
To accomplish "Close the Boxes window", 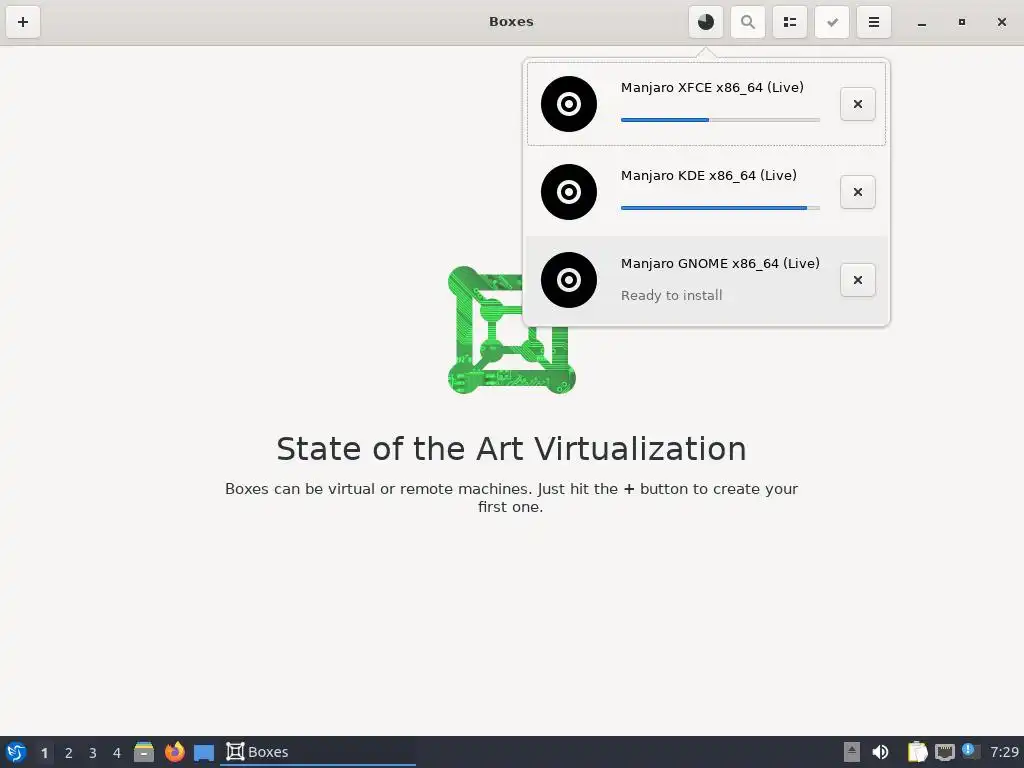I will click(1002, 22).
